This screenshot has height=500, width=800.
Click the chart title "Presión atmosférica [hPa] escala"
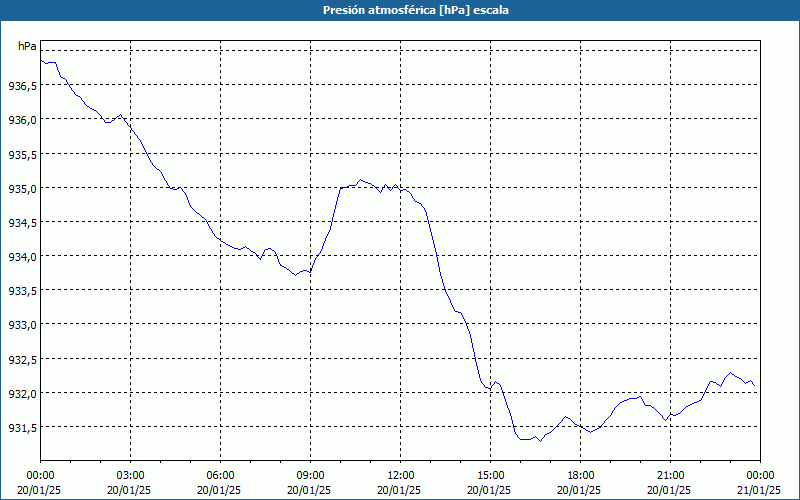click(x=400, y=10)
